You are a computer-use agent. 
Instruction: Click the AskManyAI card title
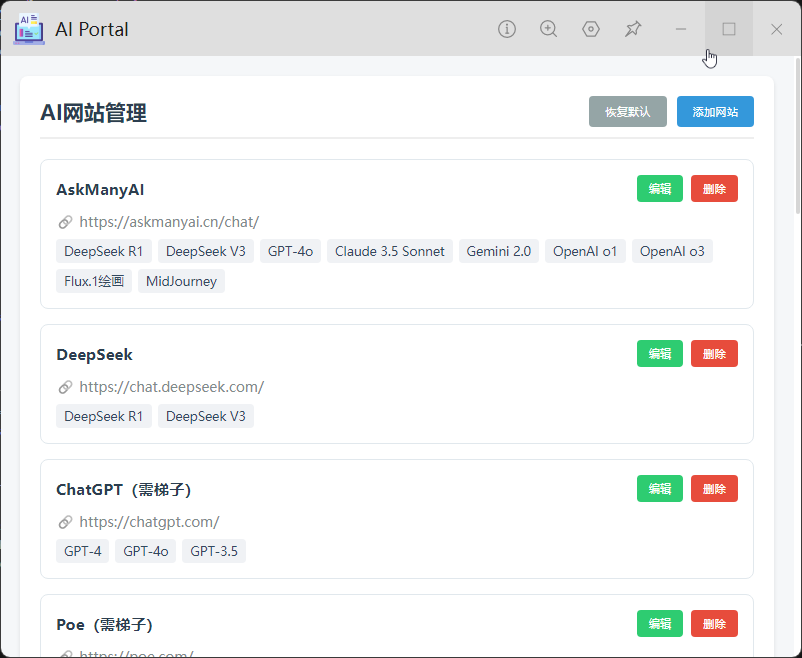[100, 190]
